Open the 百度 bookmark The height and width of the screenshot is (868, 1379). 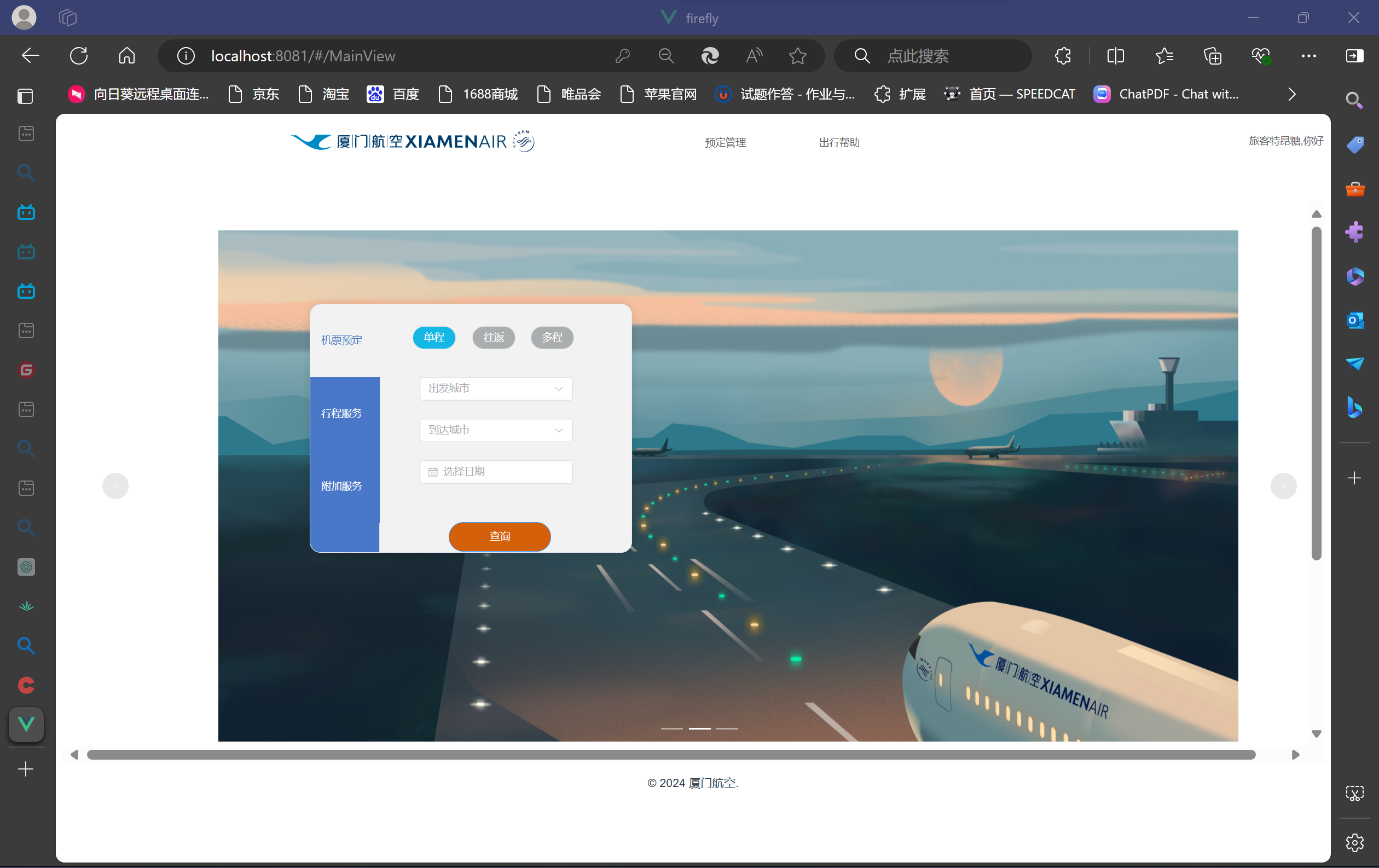click(393, 94)
